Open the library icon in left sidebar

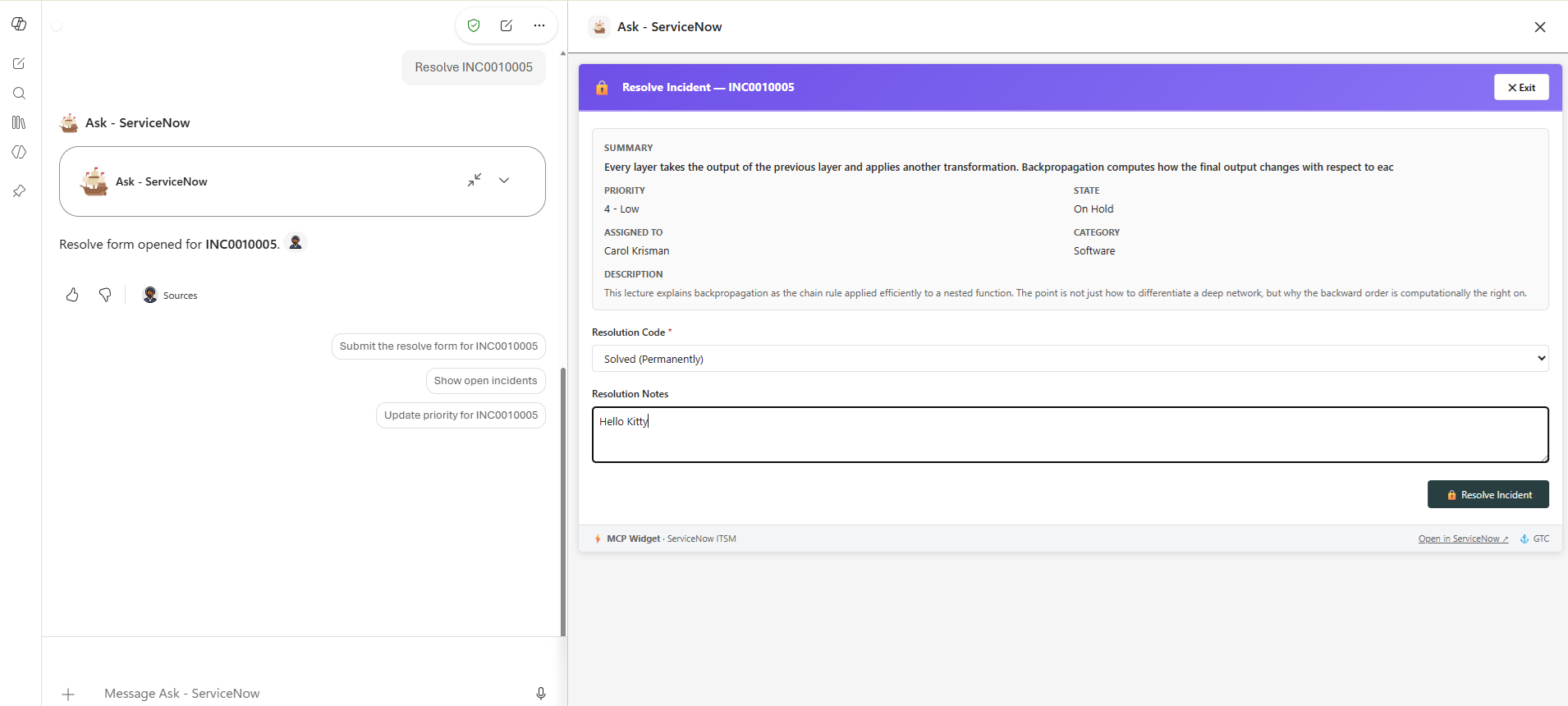coord(19,122)
